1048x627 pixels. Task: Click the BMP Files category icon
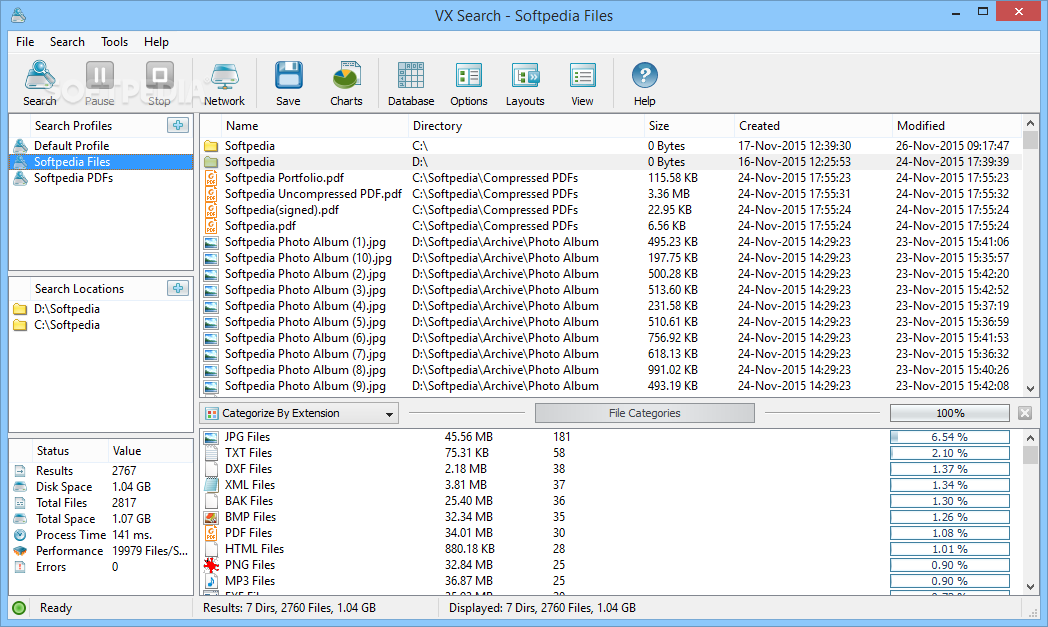[x=211, y=517]
